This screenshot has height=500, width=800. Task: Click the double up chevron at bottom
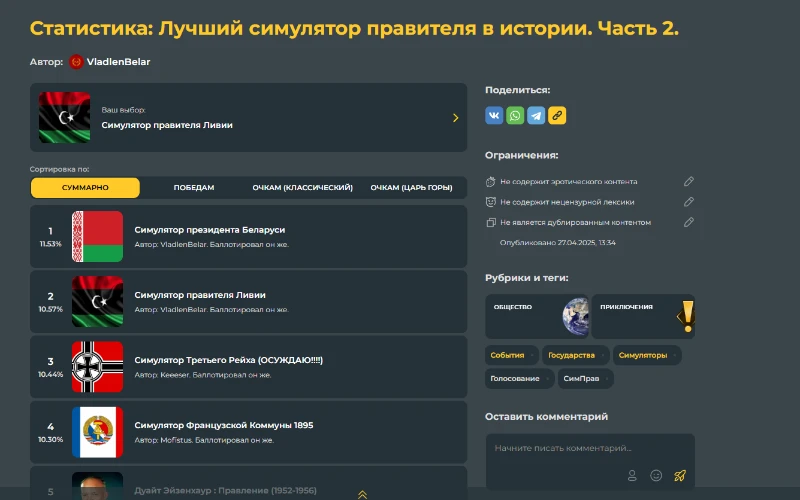(362, 494)
